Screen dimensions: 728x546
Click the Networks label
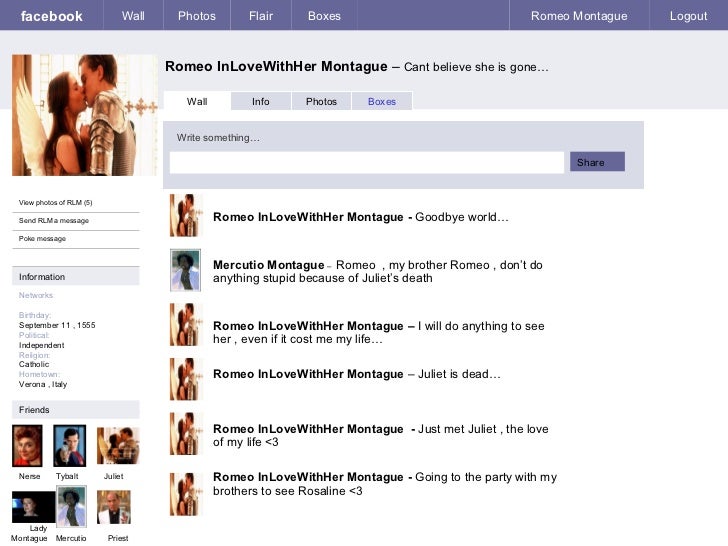click(36, 295)
